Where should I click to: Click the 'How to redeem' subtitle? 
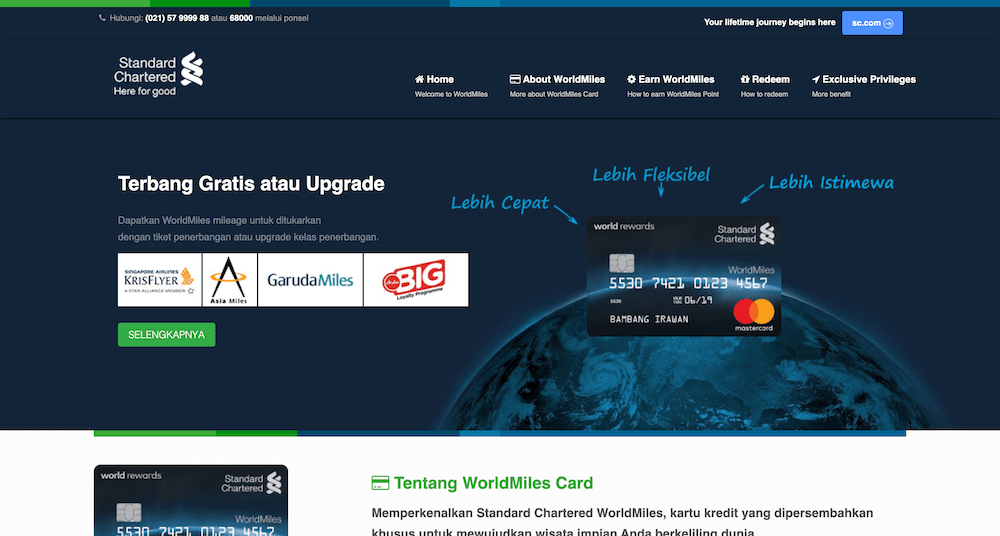[764, 94]
